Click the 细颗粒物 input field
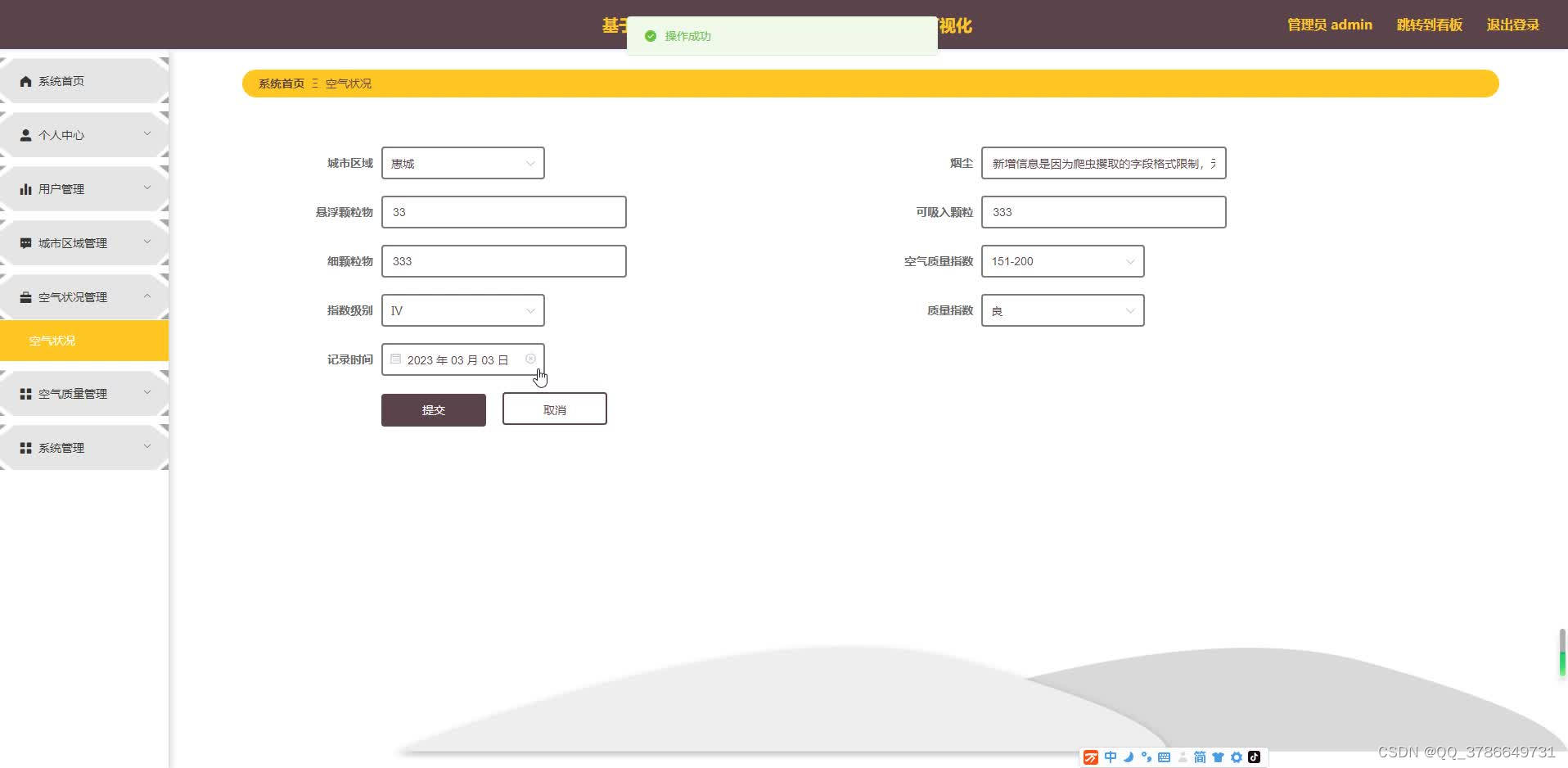 click(504, 261)
